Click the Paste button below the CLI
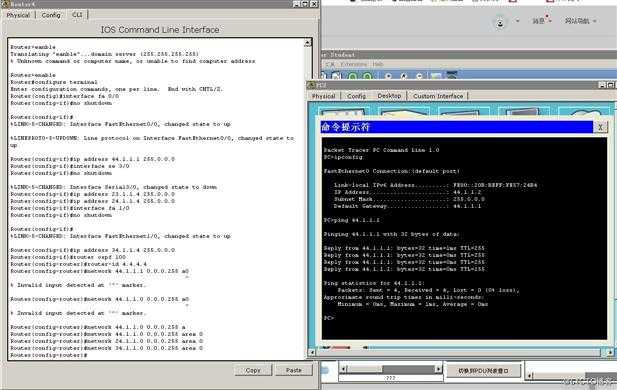Image resolution: width=617 pixels, height=390 pixels. 294,370
